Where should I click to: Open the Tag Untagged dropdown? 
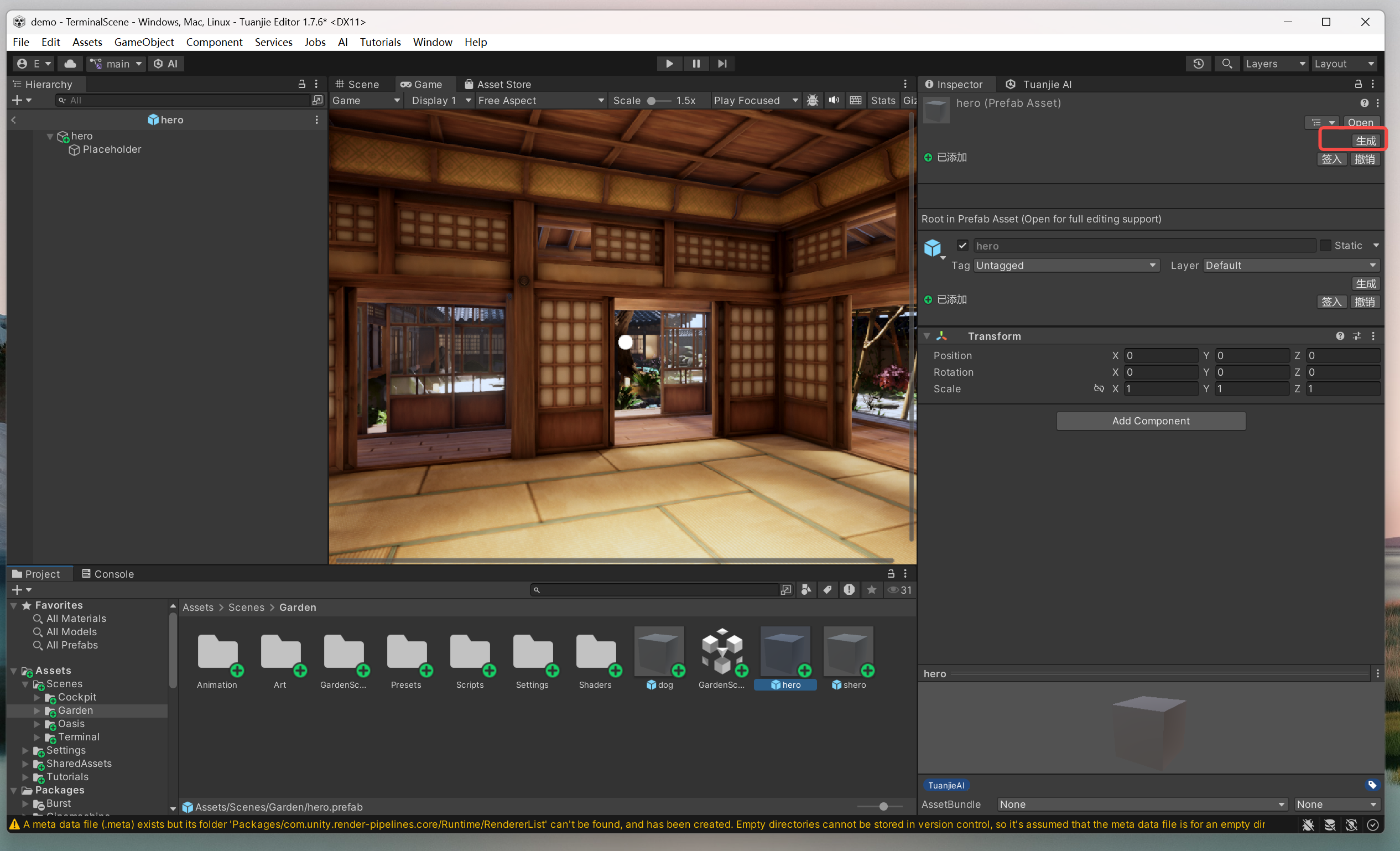tap(1066, 266)
